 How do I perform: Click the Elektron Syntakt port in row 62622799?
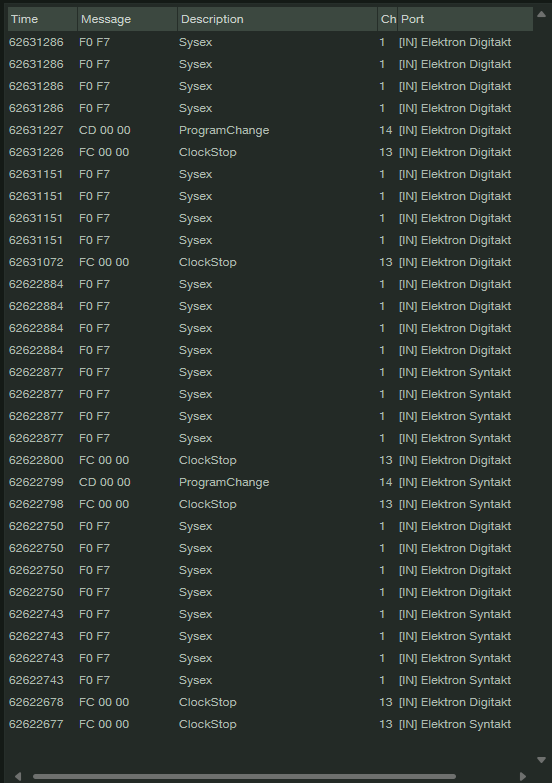point(455,482)
